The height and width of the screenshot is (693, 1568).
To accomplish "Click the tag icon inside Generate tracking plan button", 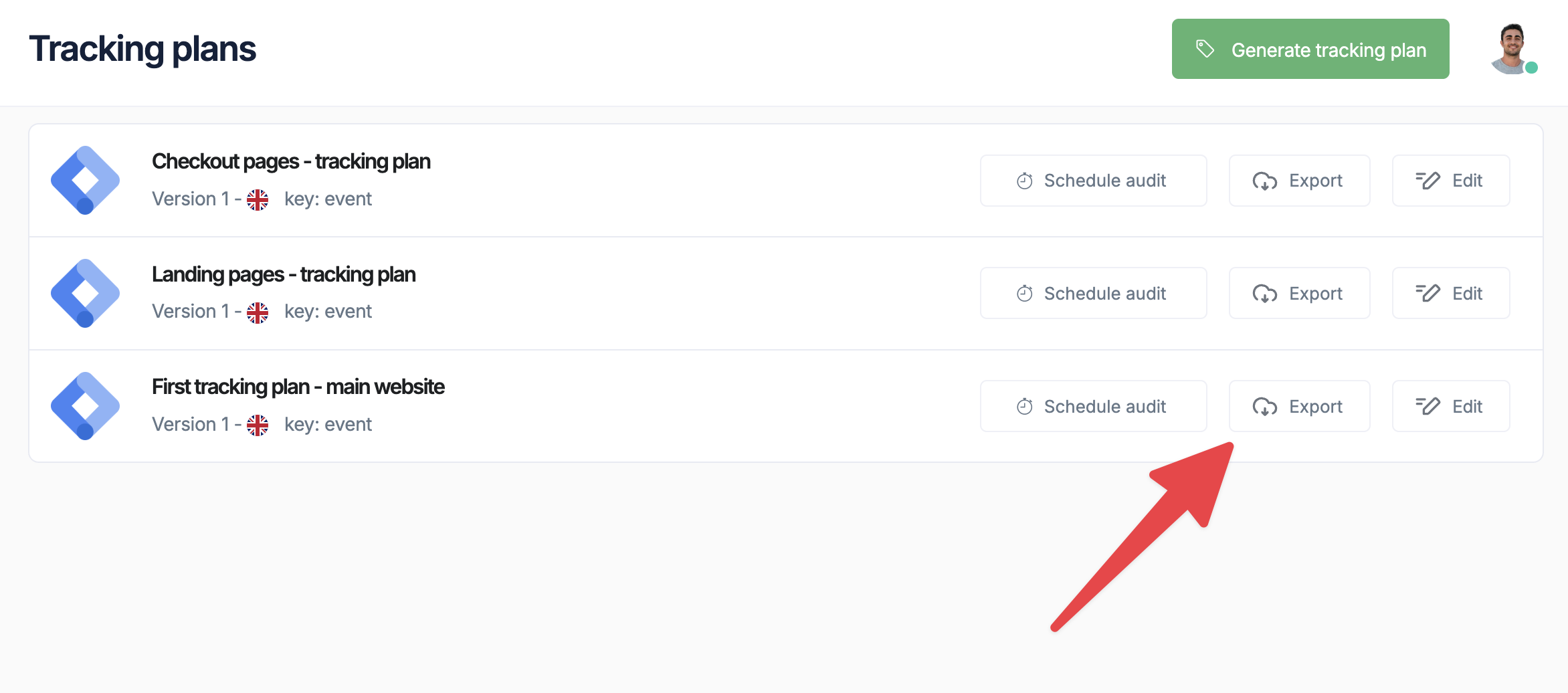I will coord(1204,48).
